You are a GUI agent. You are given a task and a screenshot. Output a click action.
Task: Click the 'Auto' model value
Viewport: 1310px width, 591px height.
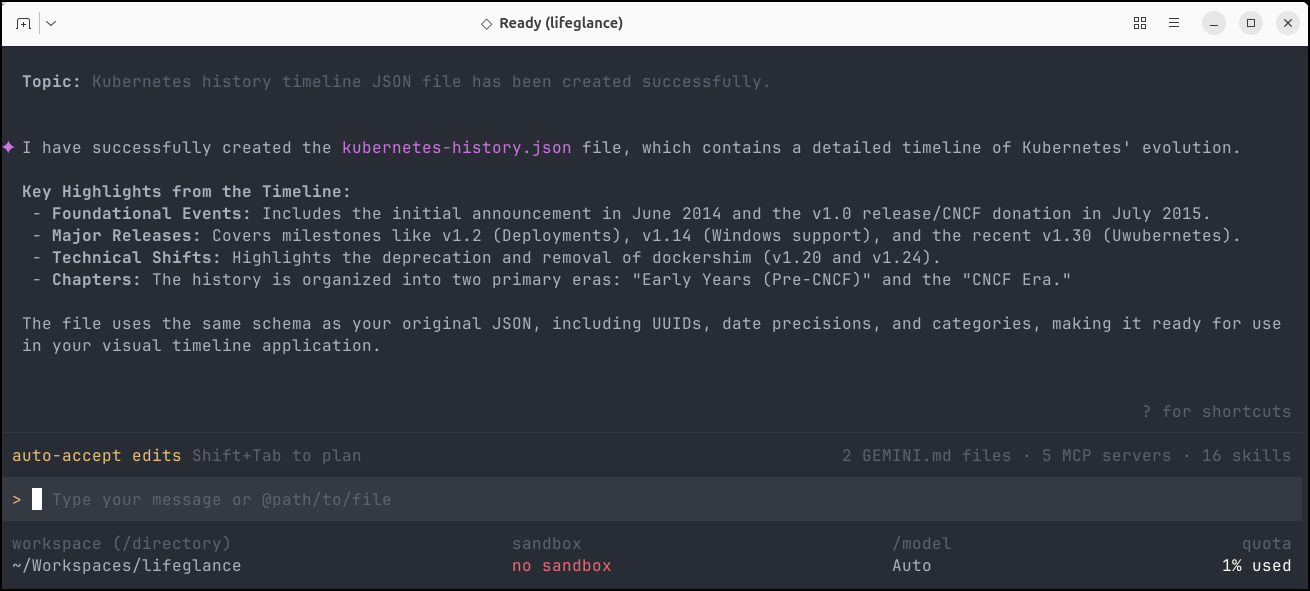click(912, 566)
